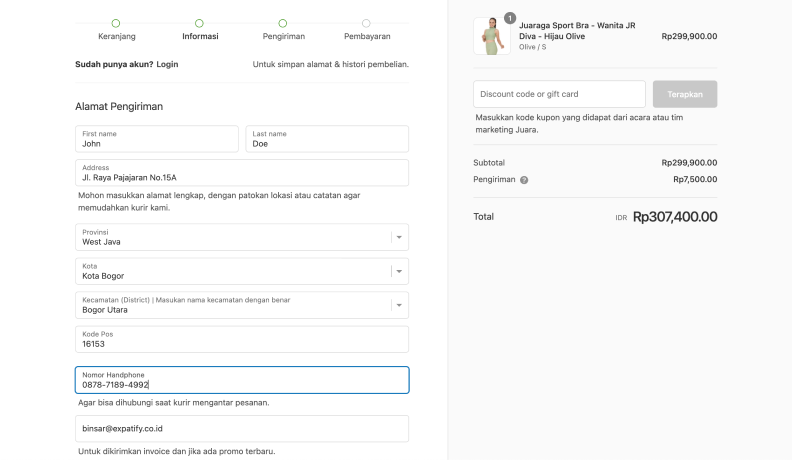
Task: Click the Discount code or gift card field
Action: point(559,94)
